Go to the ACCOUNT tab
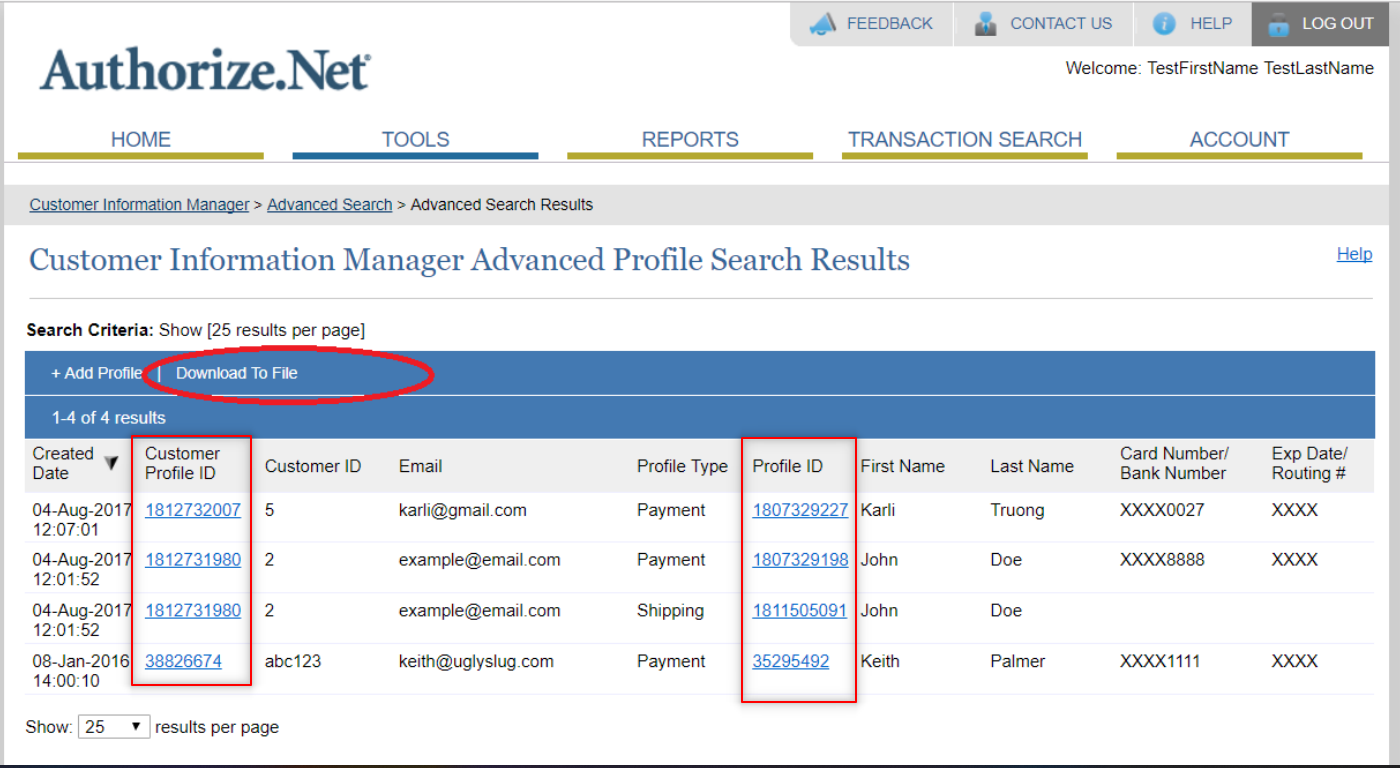 pos(1239,140)
